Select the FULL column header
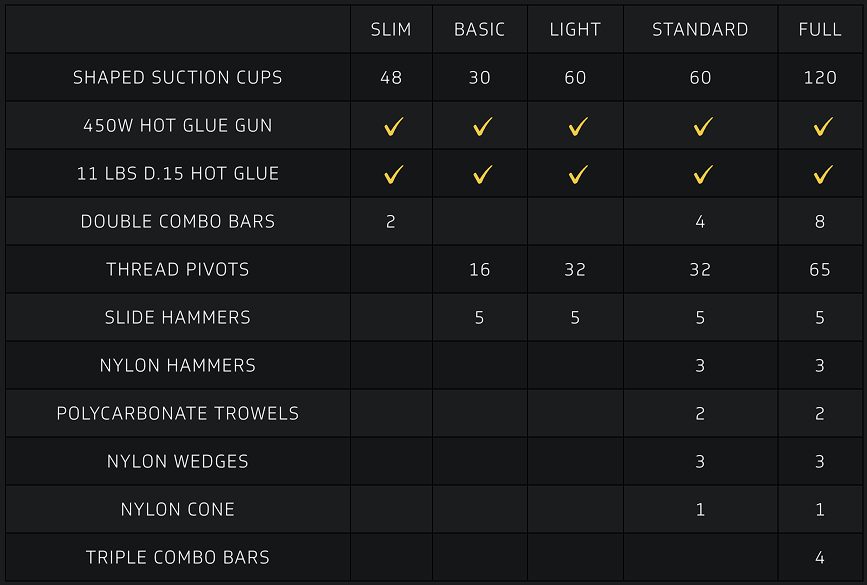 pyautogui.click(x=820, y=29)
